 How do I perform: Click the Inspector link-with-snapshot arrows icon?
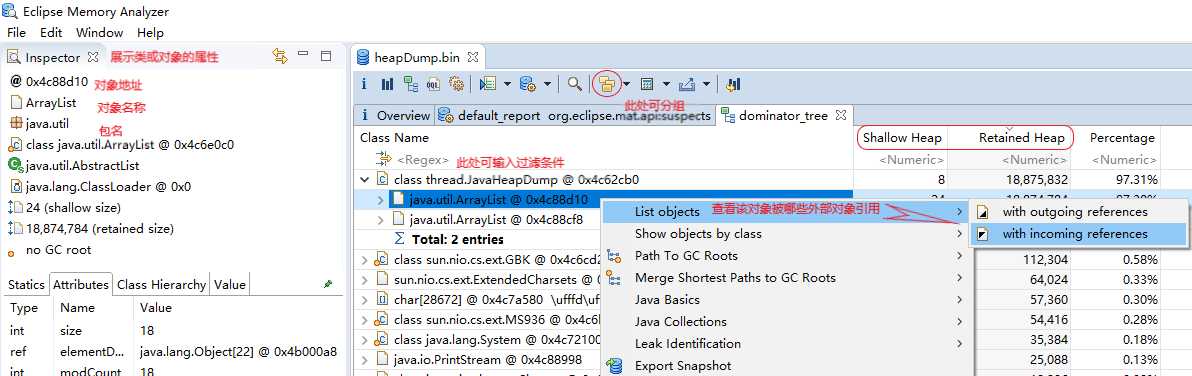coord(280,56)
